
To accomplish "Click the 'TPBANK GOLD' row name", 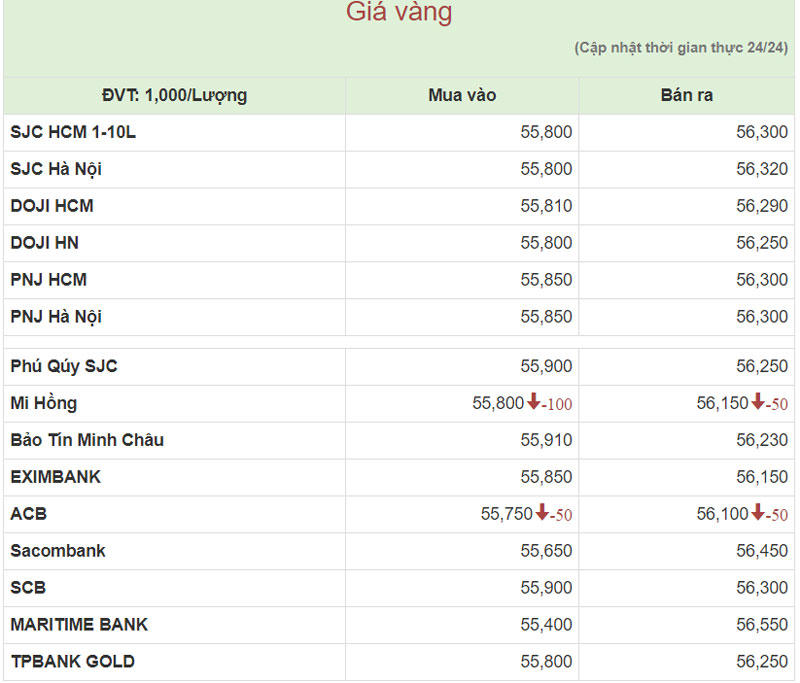I will [x=73, y=661].
